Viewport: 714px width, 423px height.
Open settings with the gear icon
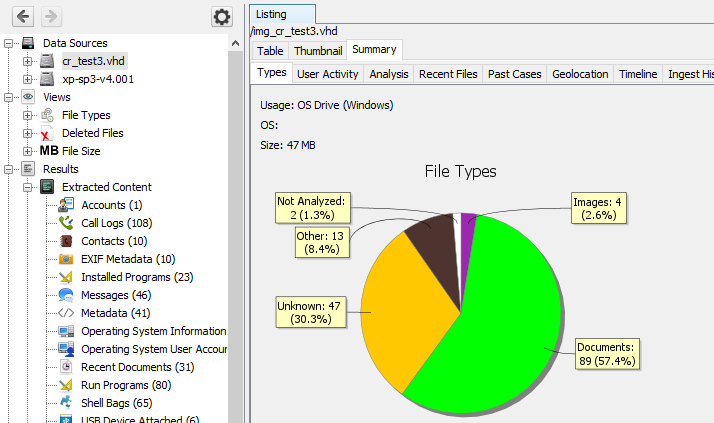click(222, 17)
